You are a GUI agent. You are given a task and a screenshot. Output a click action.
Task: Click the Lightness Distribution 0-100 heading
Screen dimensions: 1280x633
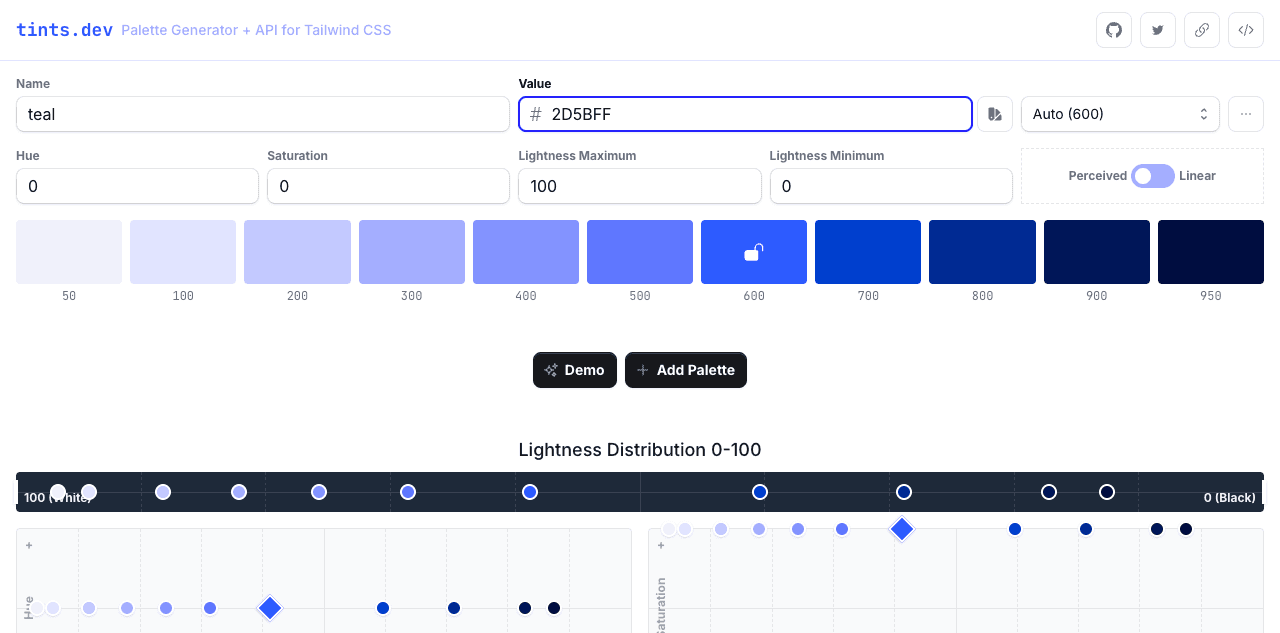[x=640, y=450]
